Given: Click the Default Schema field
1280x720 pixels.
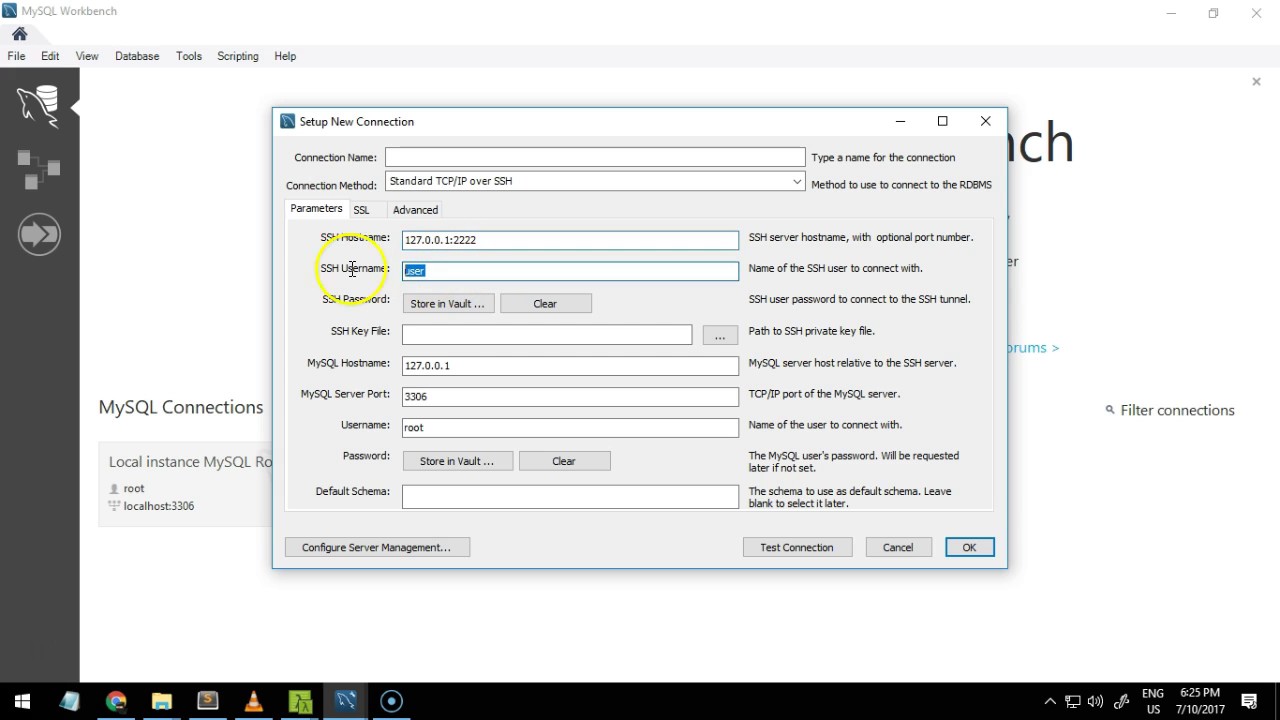Looking at the screenshot, I should click(570, 496).
